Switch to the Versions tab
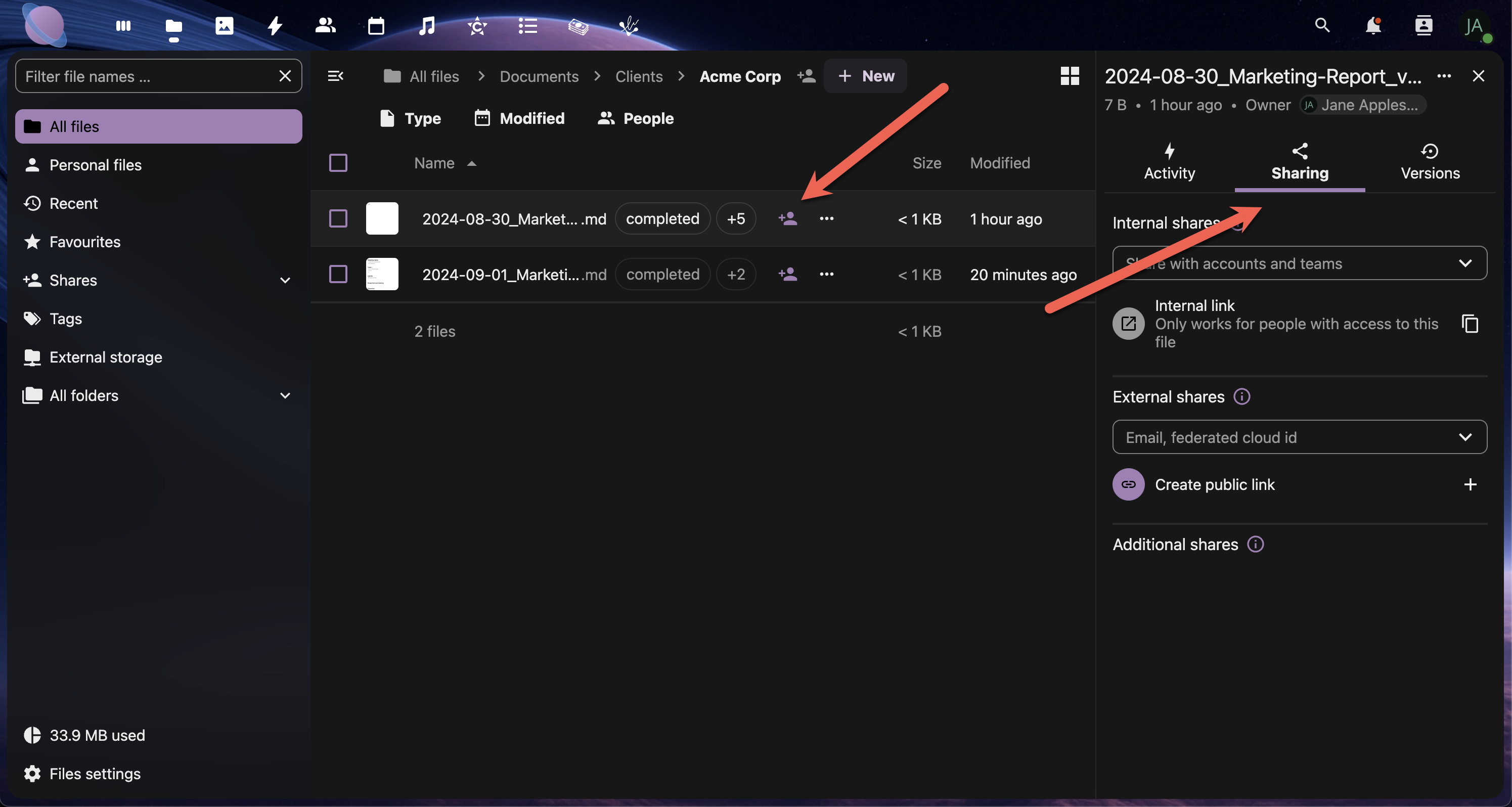1512x807 pixels. pyautogui.click(x=1430, y=163)
